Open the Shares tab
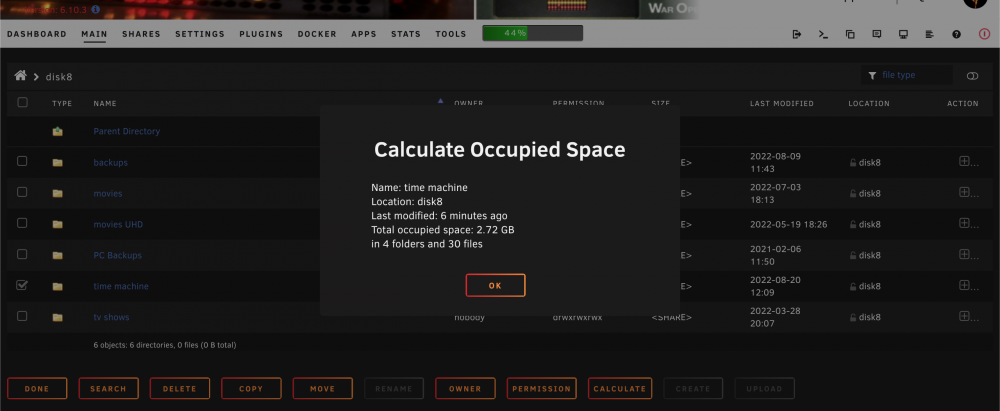 click(142, 34)
